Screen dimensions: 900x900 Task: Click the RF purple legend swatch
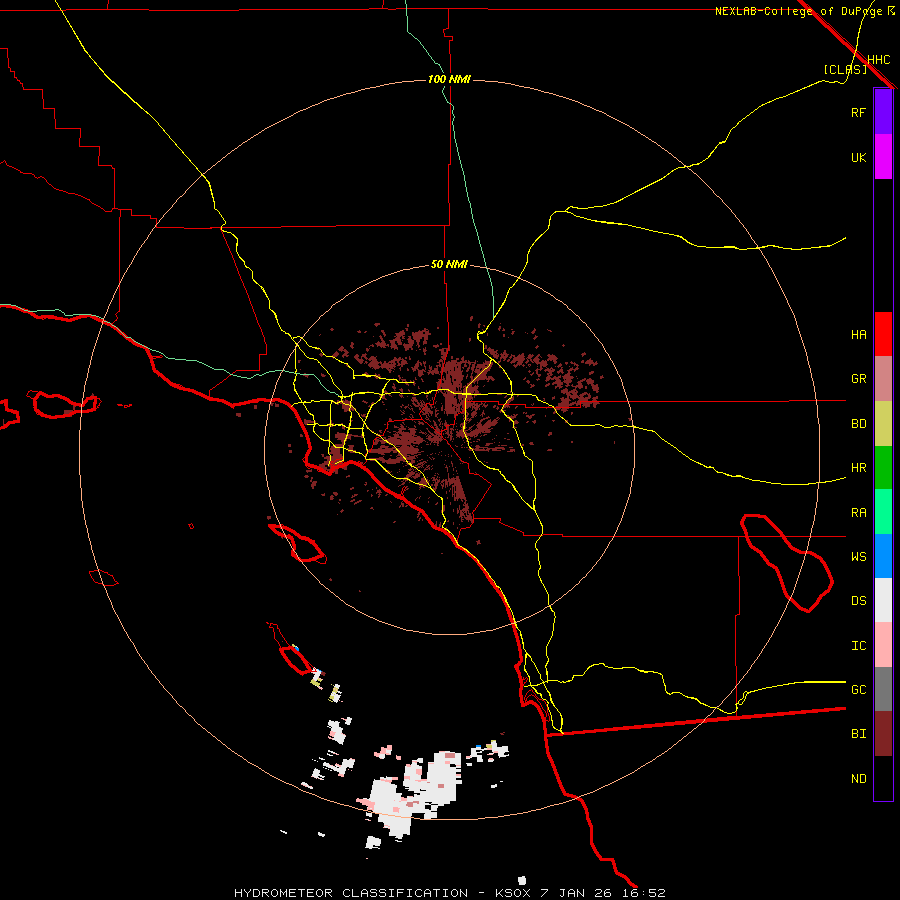883,112
